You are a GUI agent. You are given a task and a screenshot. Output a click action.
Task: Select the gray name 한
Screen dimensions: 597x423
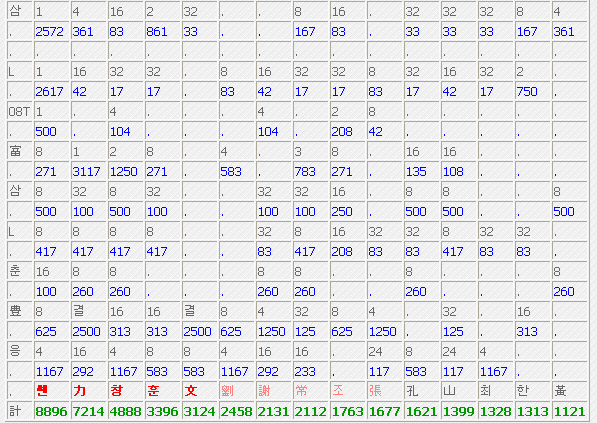(523, 391)
